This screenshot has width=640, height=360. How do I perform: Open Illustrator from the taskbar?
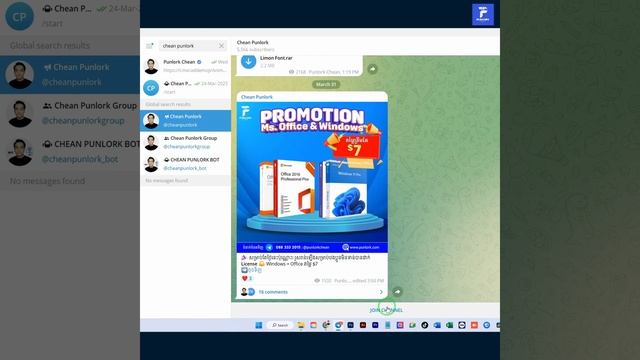[362, 325]
